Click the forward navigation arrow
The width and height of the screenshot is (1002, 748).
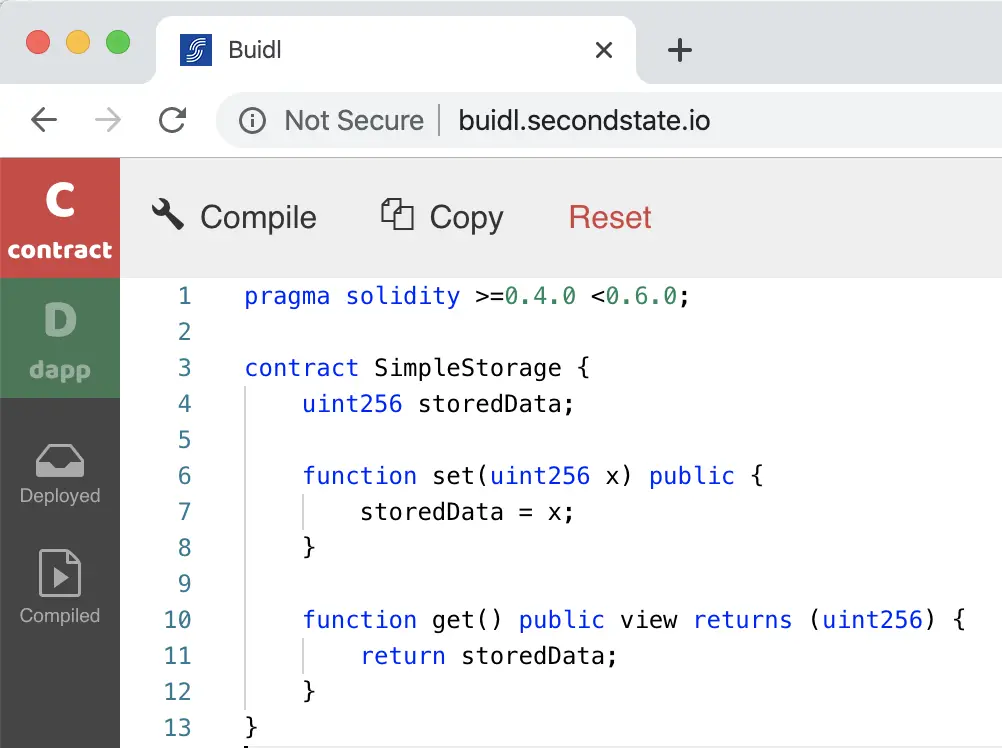(108, 121)
